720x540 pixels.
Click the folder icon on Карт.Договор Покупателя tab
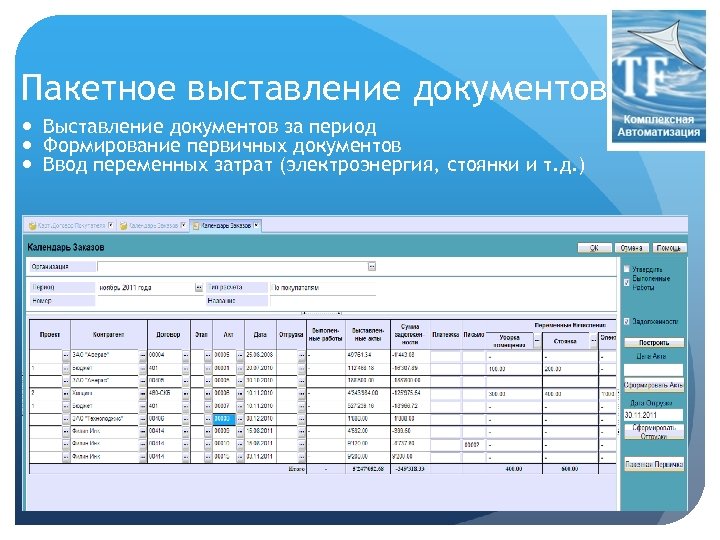coord(32,225)
